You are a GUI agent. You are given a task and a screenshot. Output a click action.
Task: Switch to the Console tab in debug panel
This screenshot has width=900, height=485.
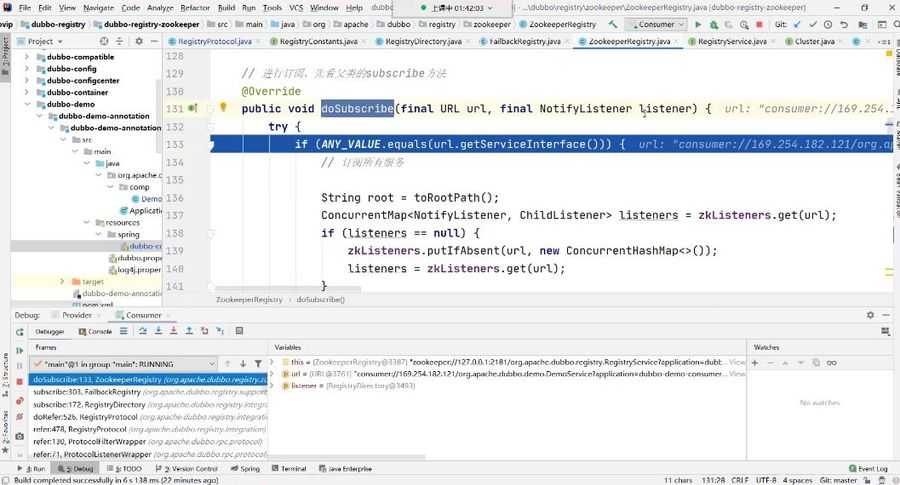(x=96, y=332)
